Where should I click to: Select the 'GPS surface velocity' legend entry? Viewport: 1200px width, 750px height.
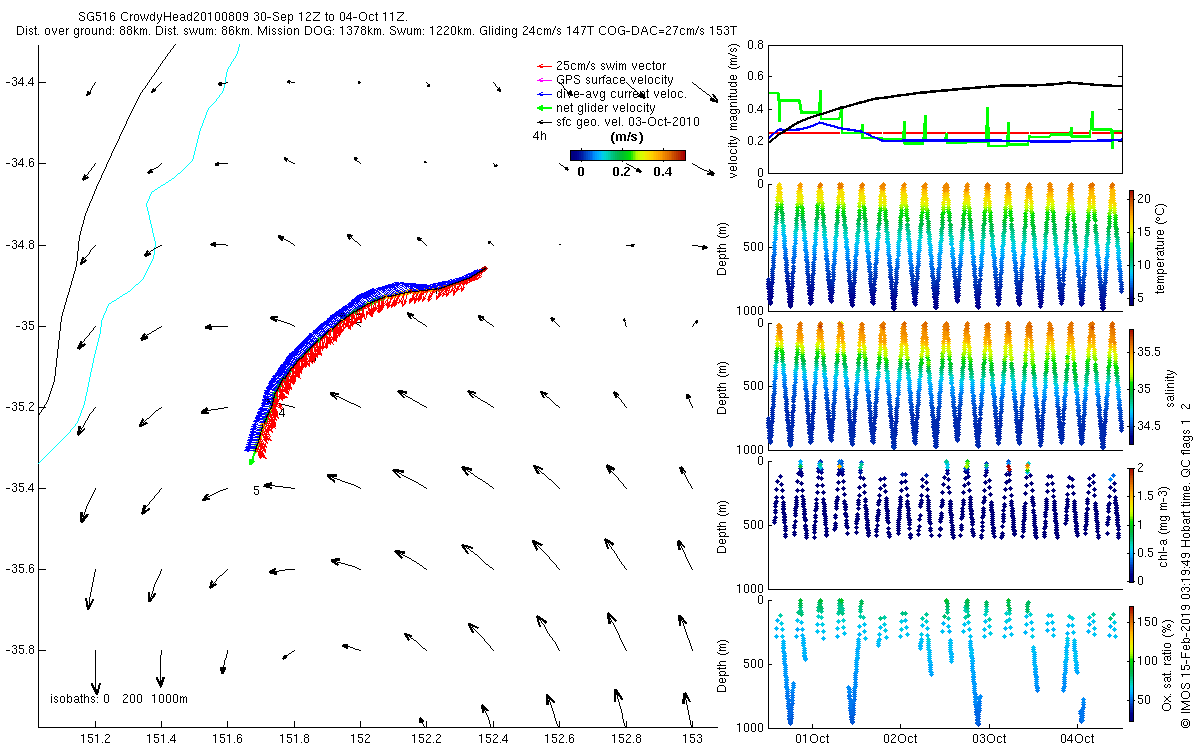(603, 80)
